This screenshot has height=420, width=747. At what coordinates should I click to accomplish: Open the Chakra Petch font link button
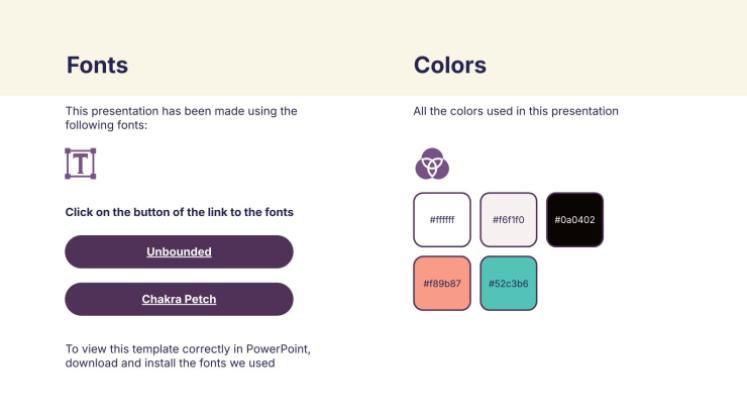[x=179, y=299]
